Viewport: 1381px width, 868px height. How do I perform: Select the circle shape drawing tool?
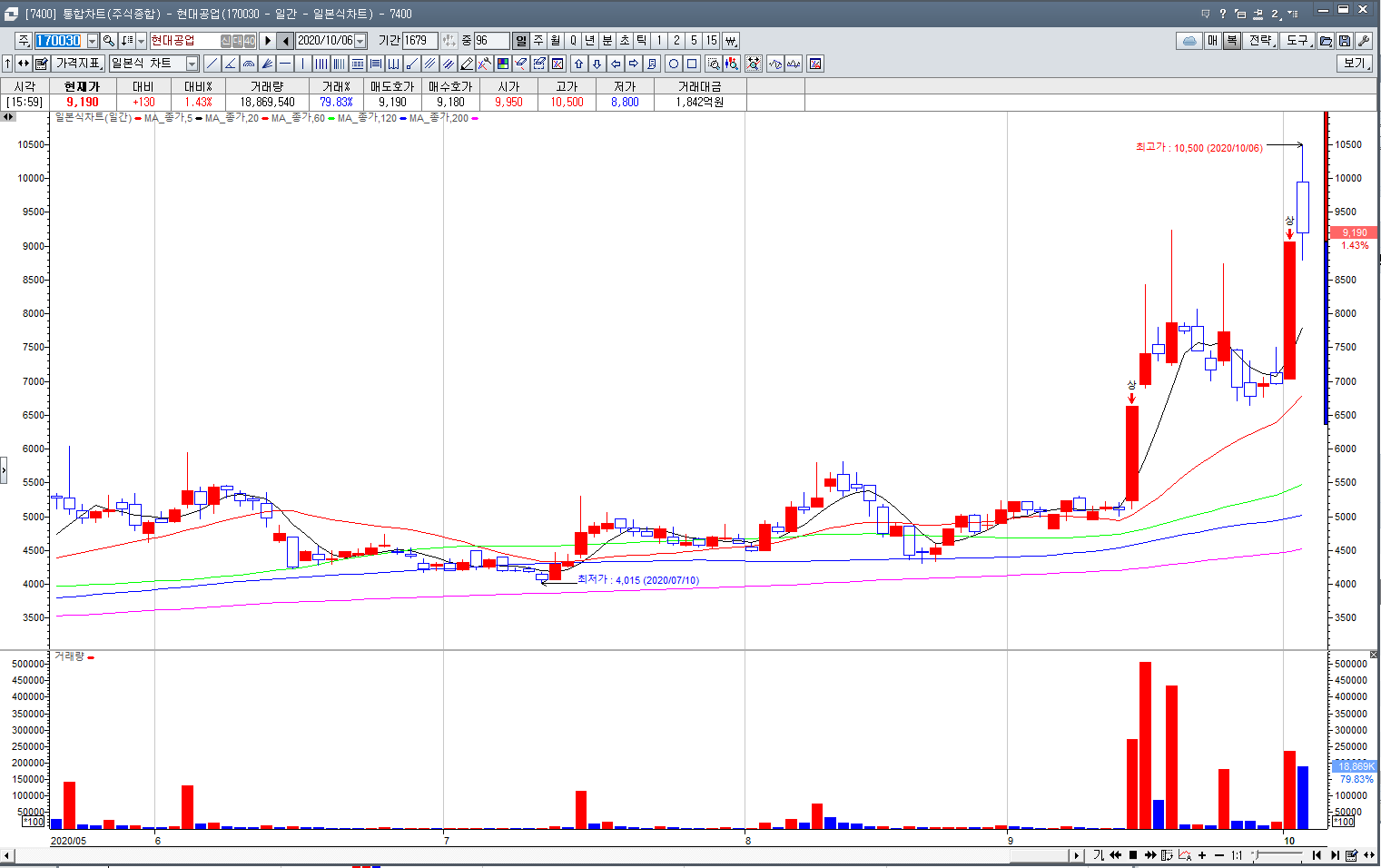673,64
